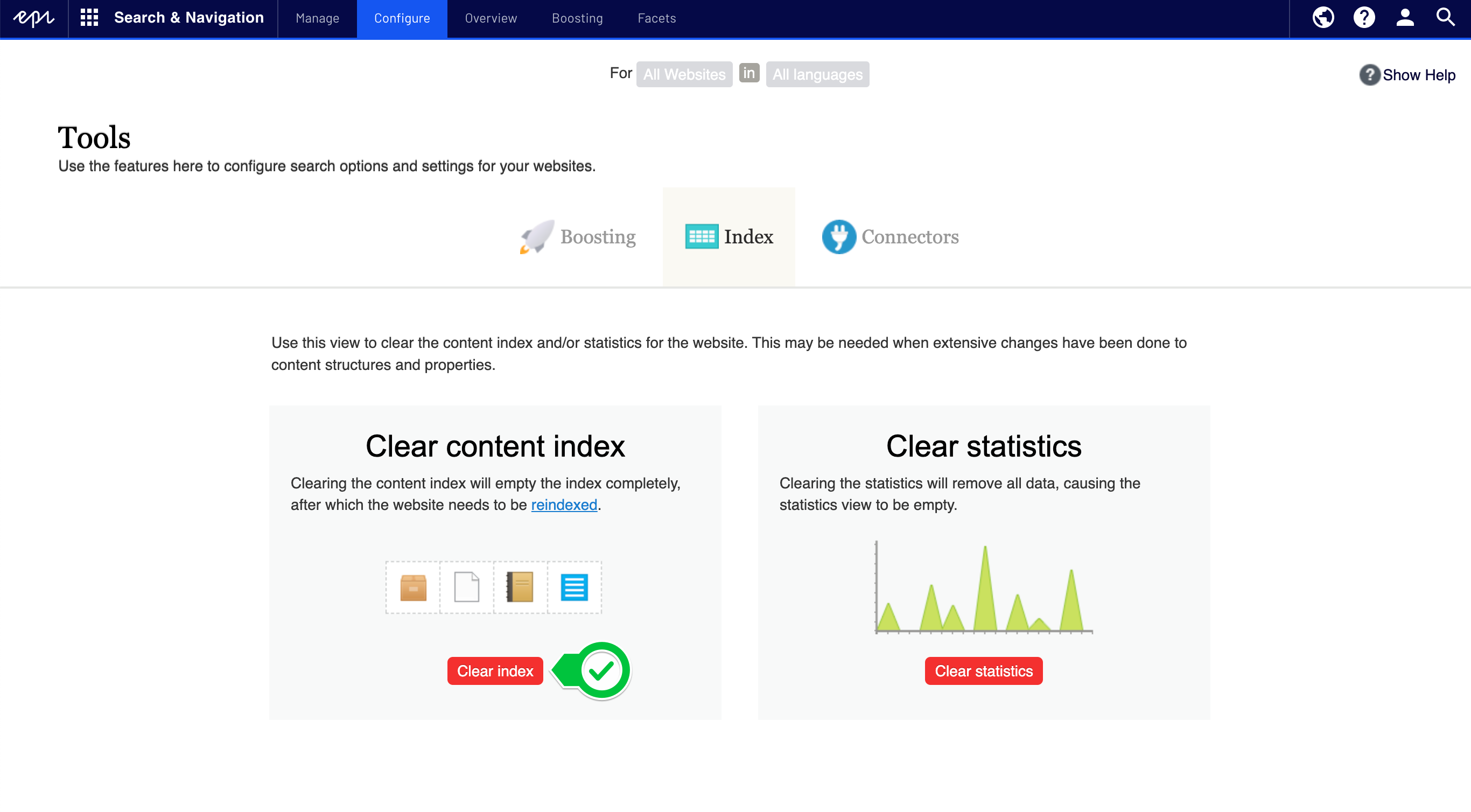Open the apps grid menu icon

pyautogui.click(x=89, y=18)
